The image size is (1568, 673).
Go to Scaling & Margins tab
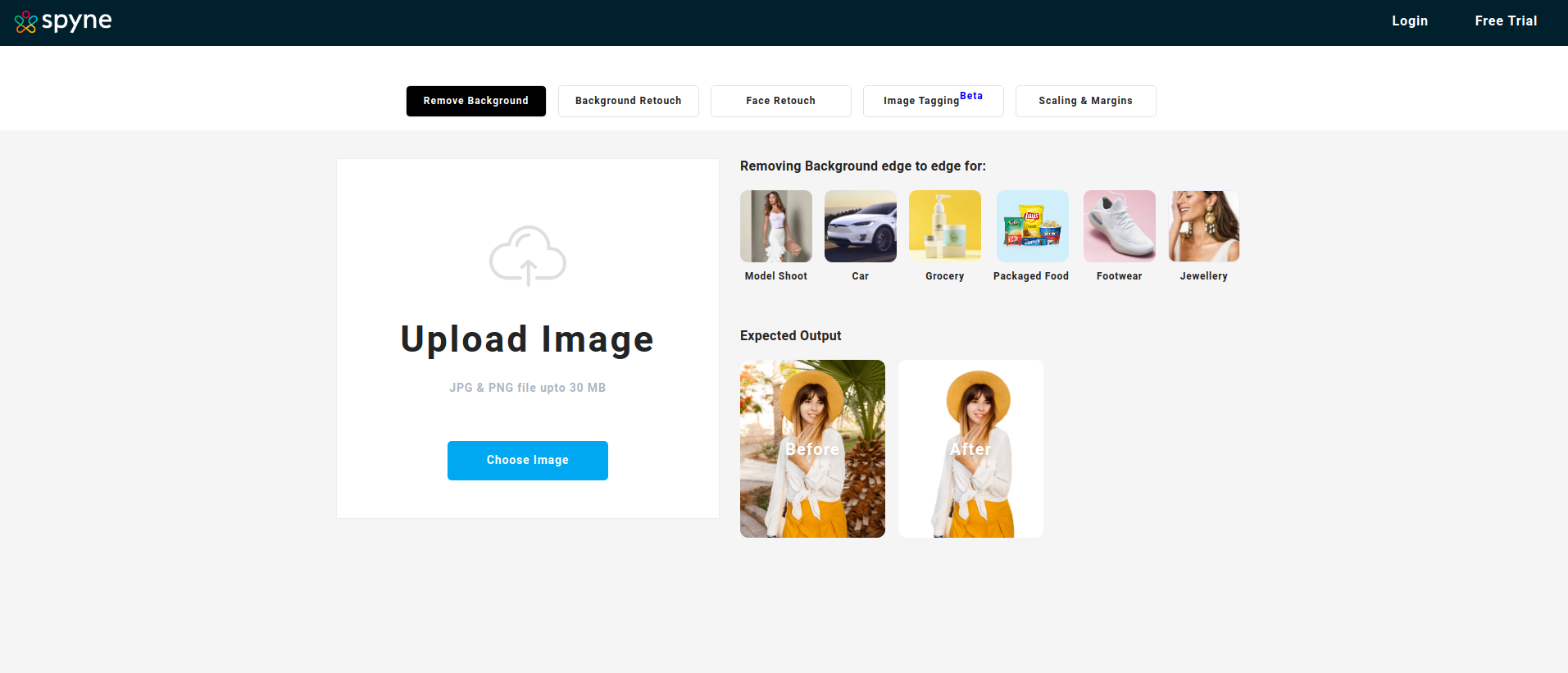click(x=1085, y=101)
